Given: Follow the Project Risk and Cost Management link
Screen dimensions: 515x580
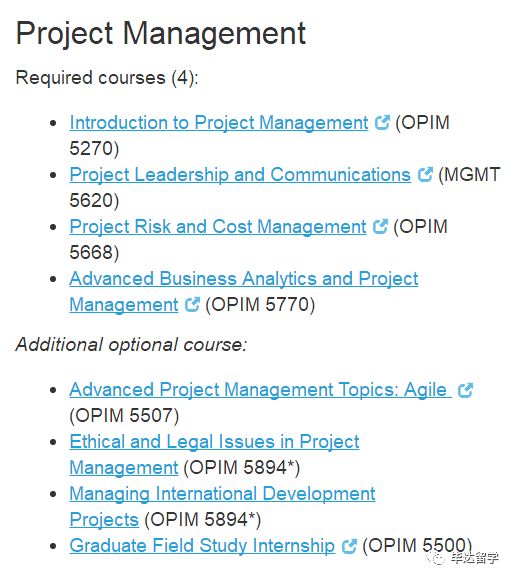Looking at the screenshot, I should tap(218, 227).
